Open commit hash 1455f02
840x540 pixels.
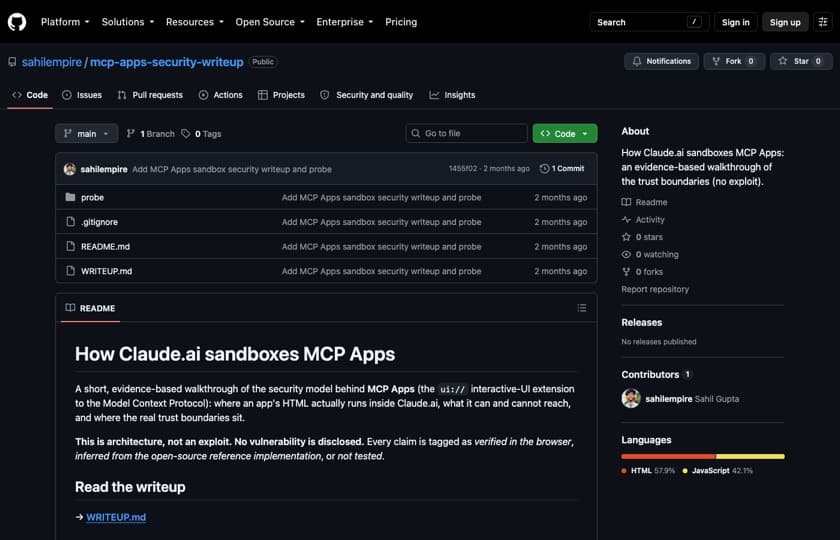pyautogui.click(x=463, y=169)
